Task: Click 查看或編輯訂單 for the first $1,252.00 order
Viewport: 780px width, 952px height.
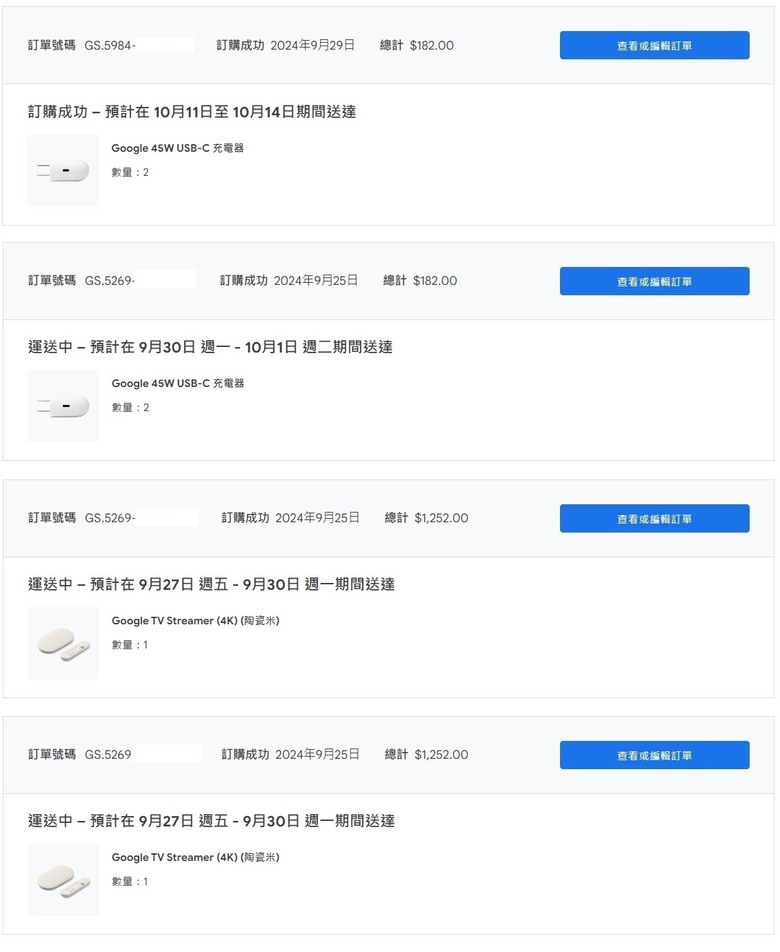Action: coord(654,518)
